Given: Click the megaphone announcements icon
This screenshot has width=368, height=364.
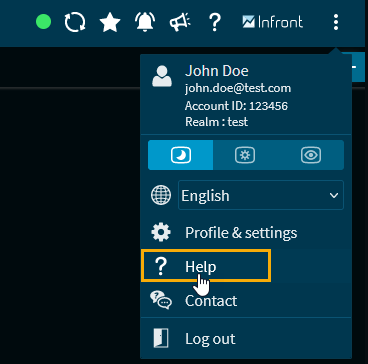Looking at the screenshot, I should click(x=180, y=22).
